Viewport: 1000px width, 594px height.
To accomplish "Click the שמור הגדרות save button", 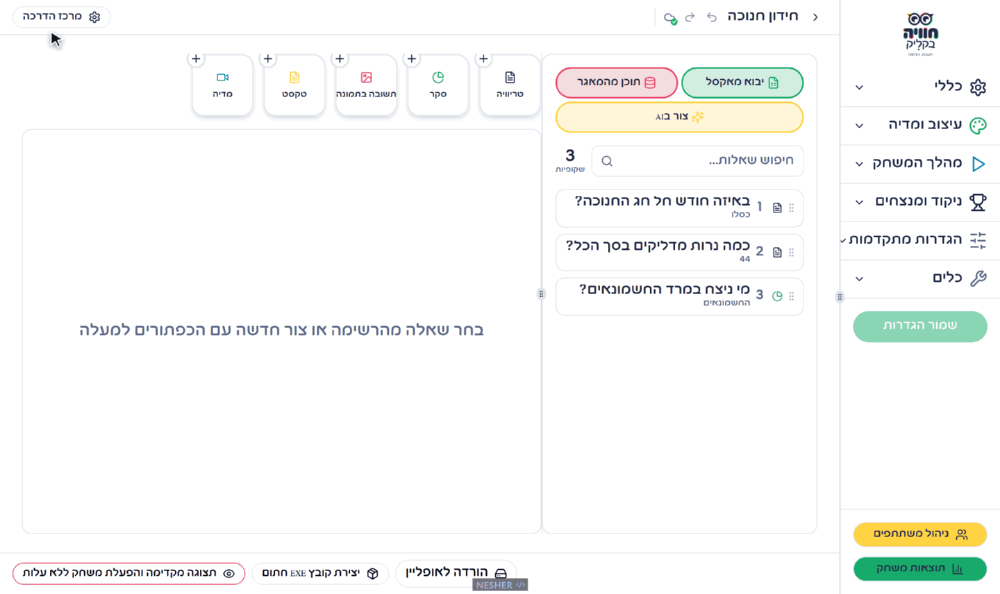I will (920, 326).
